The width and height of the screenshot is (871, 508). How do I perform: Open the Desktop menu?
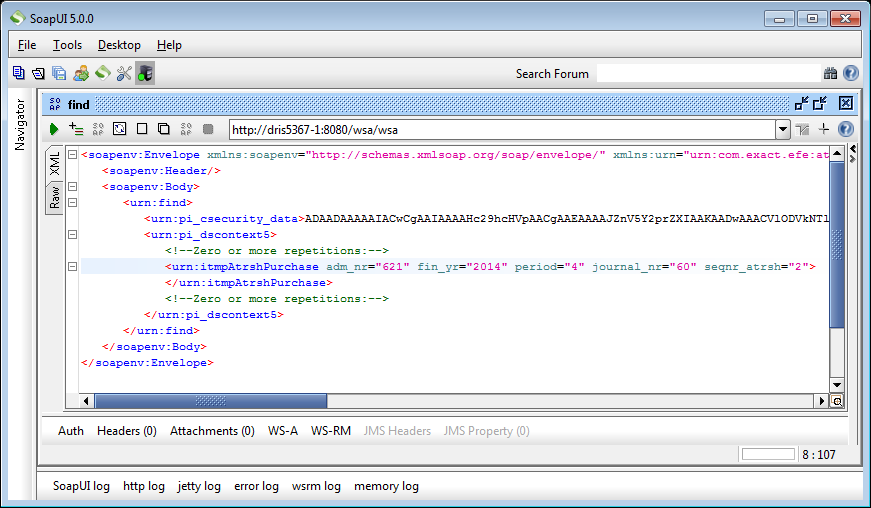click(x=119, y=45)
